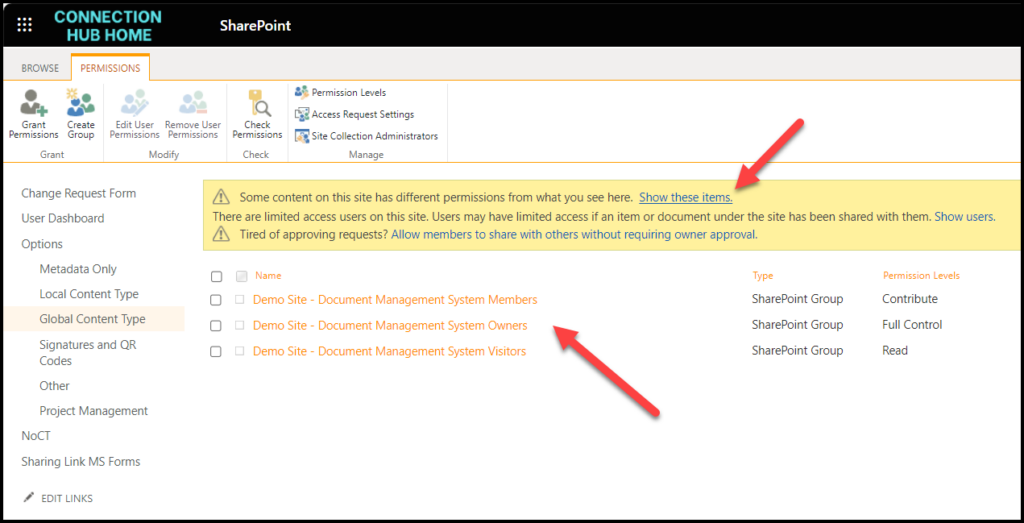Open the app launcher waffle icon
The image size is (1024, 523).
tap(25, 25)
